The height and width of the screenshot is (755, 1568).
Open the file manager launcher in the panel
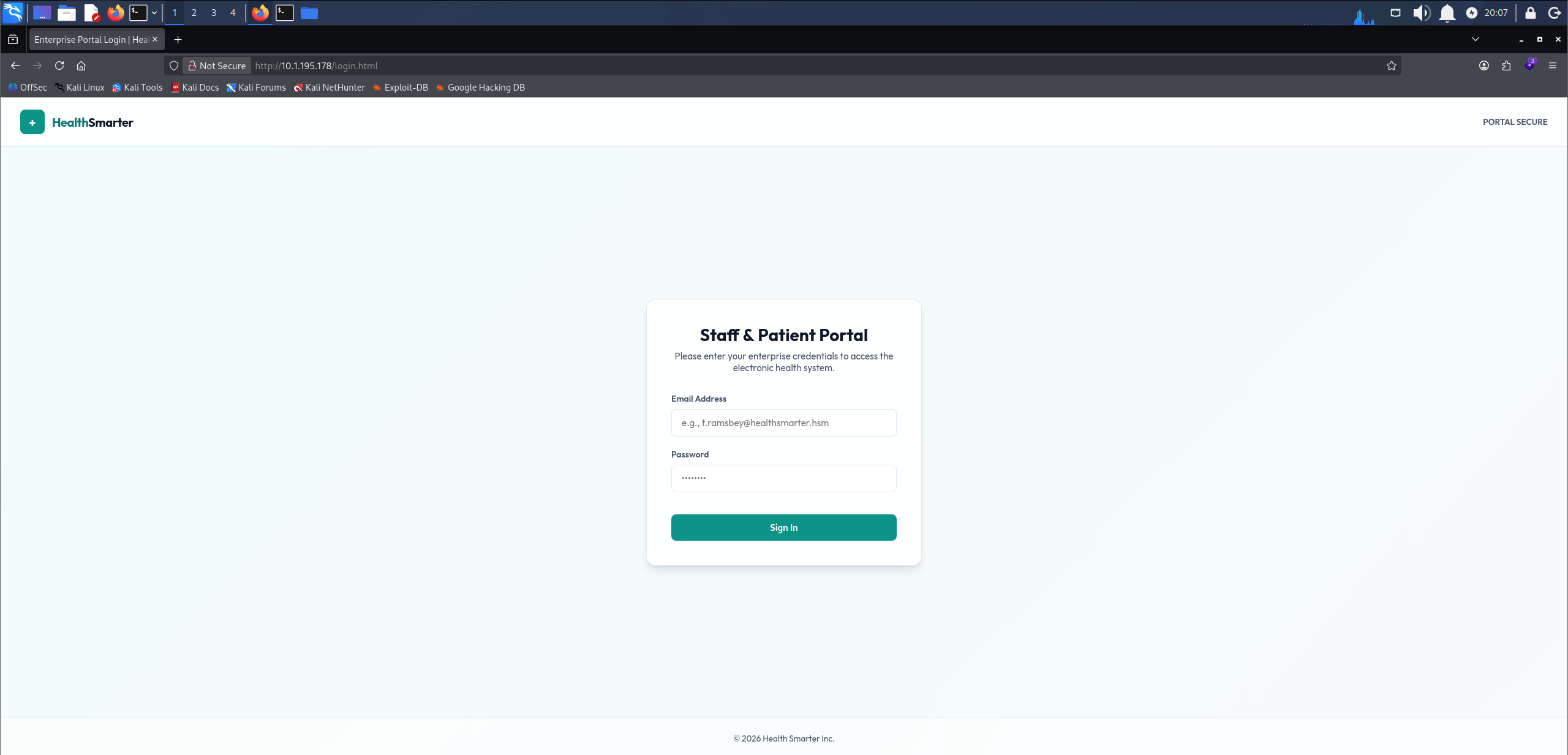point(67,12)
